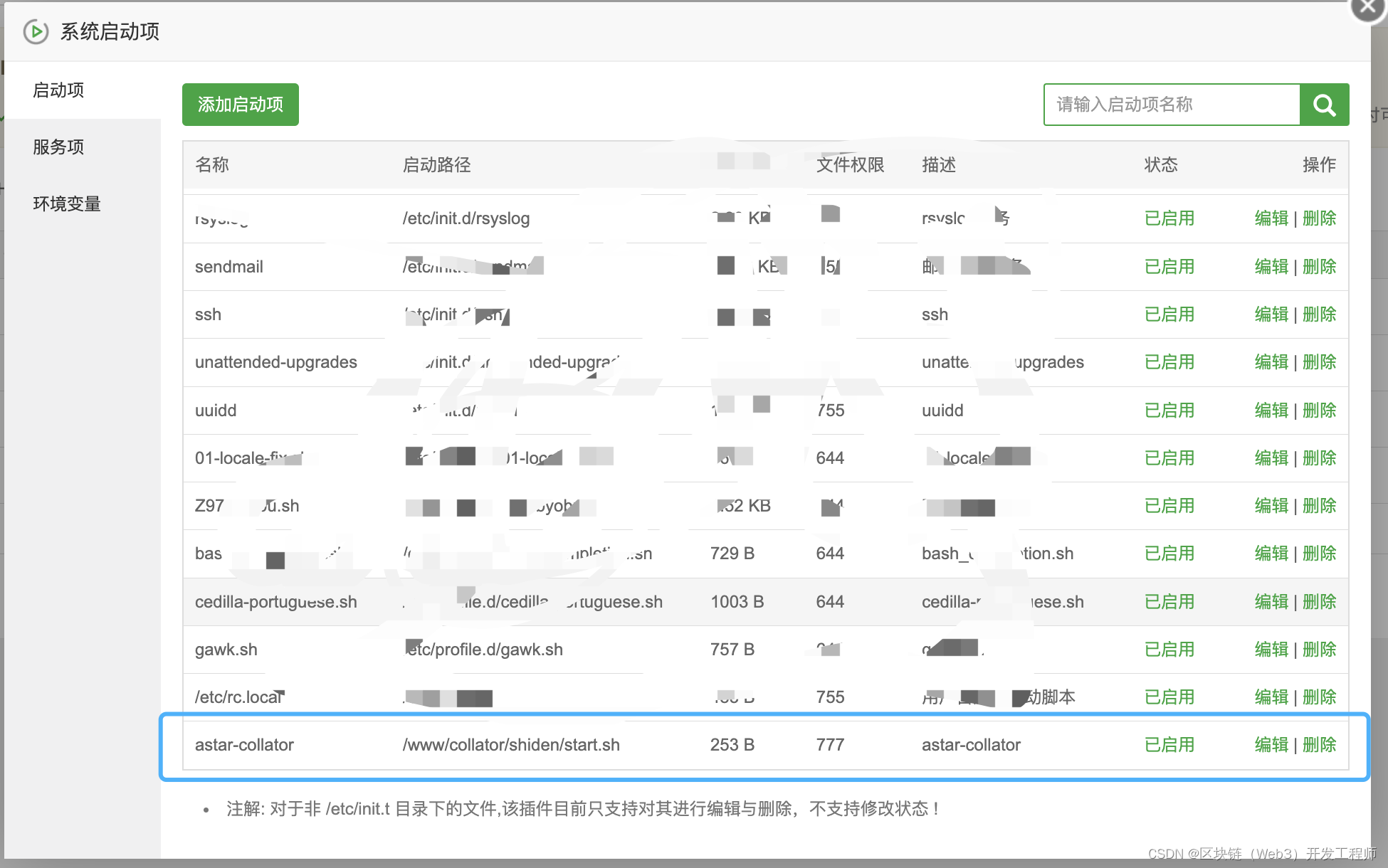This screenshot has width=1388, height=868.
Task: Open the 环境变量 tab
Action: pyautogui.click(x=67, y=204)
